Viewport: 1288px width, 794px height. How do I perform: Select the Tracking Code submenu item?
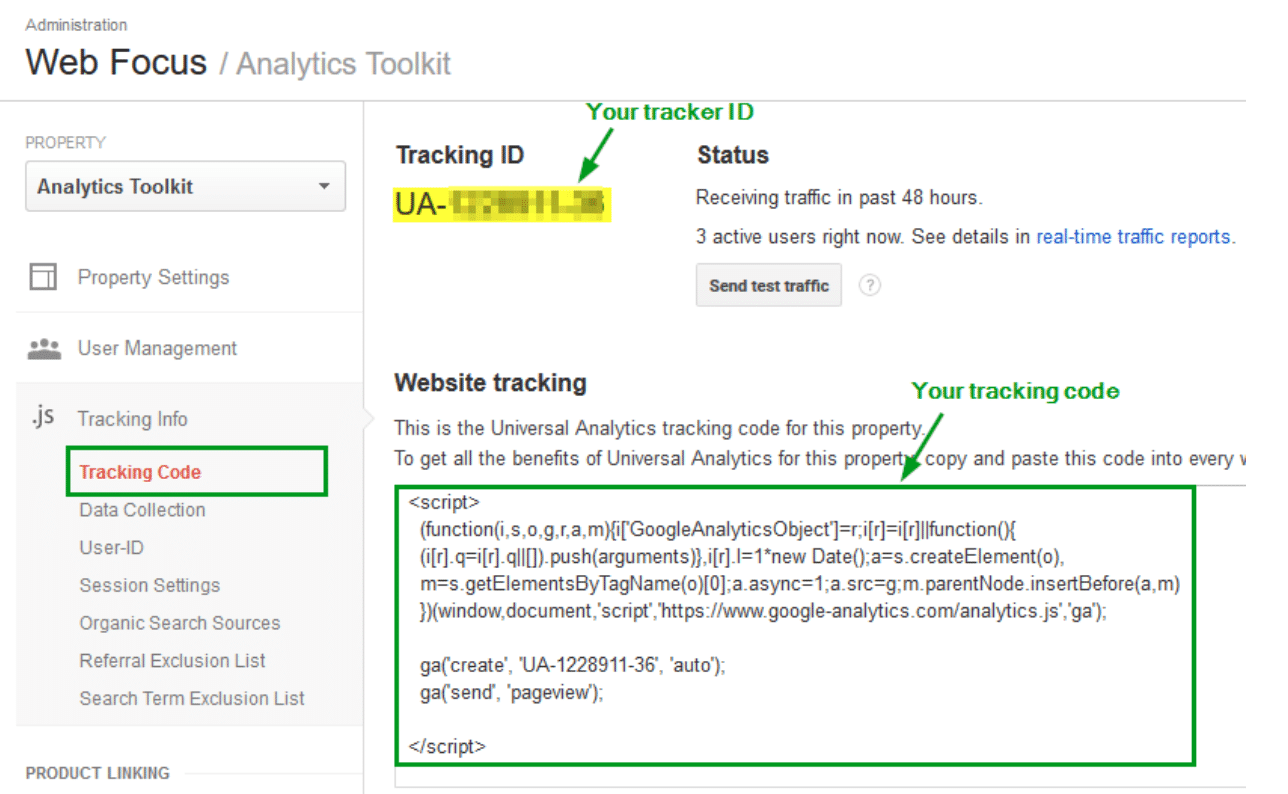pyautogui.click(x=140, y=472)
